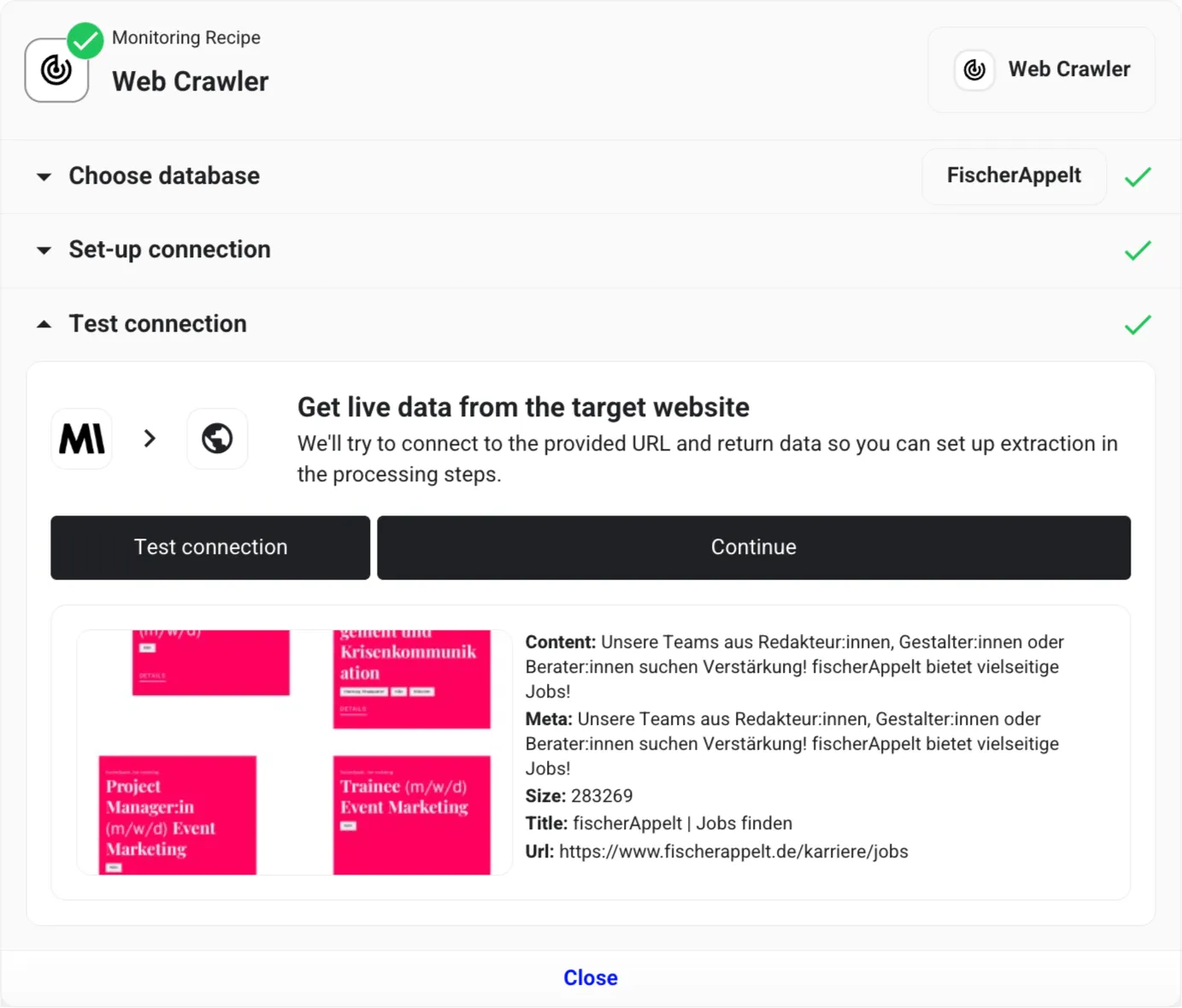
Task: Click the right arrow between MI and globe
Action: click(150, 439)
